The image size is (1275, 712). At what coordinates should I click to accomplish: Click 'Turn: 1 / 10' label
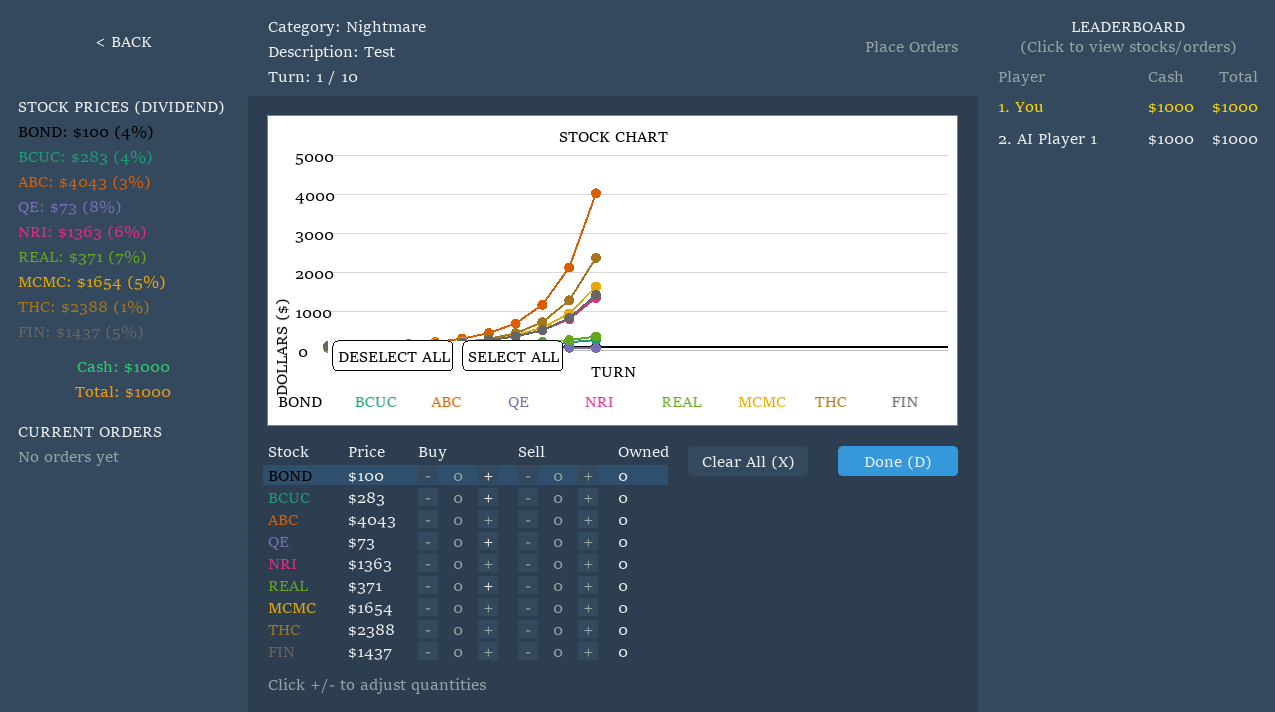tap(313, 77)
